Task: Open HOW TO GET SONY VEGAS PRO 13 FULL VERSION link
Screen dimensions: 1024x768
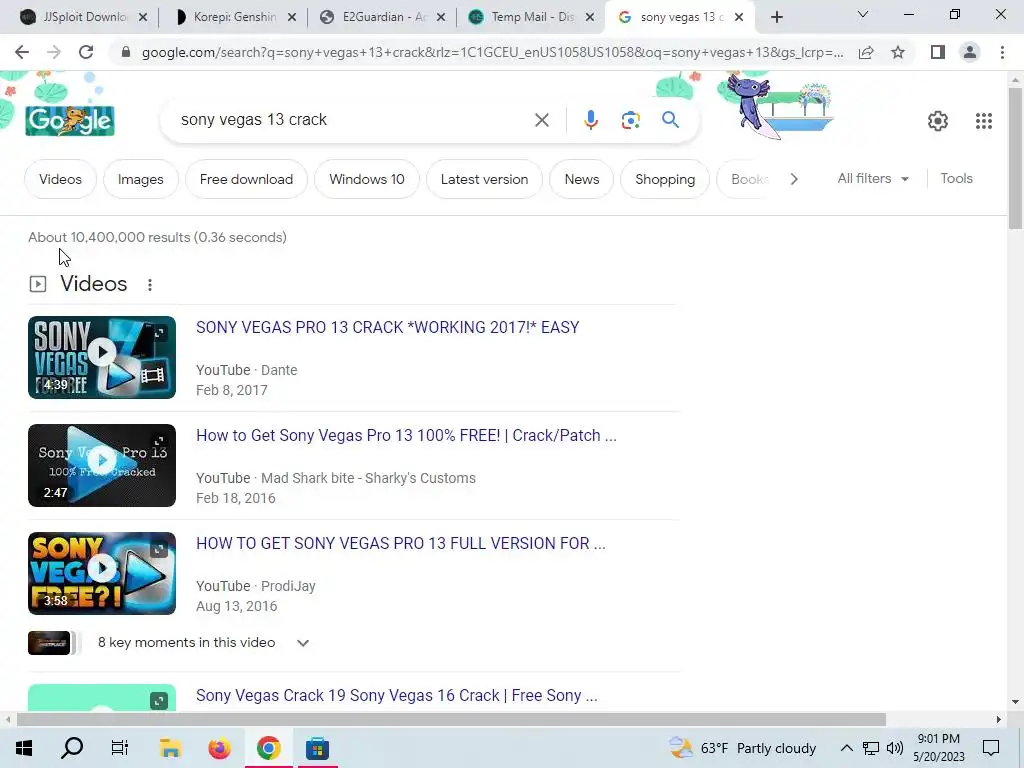Action: [x=400, y=543]
